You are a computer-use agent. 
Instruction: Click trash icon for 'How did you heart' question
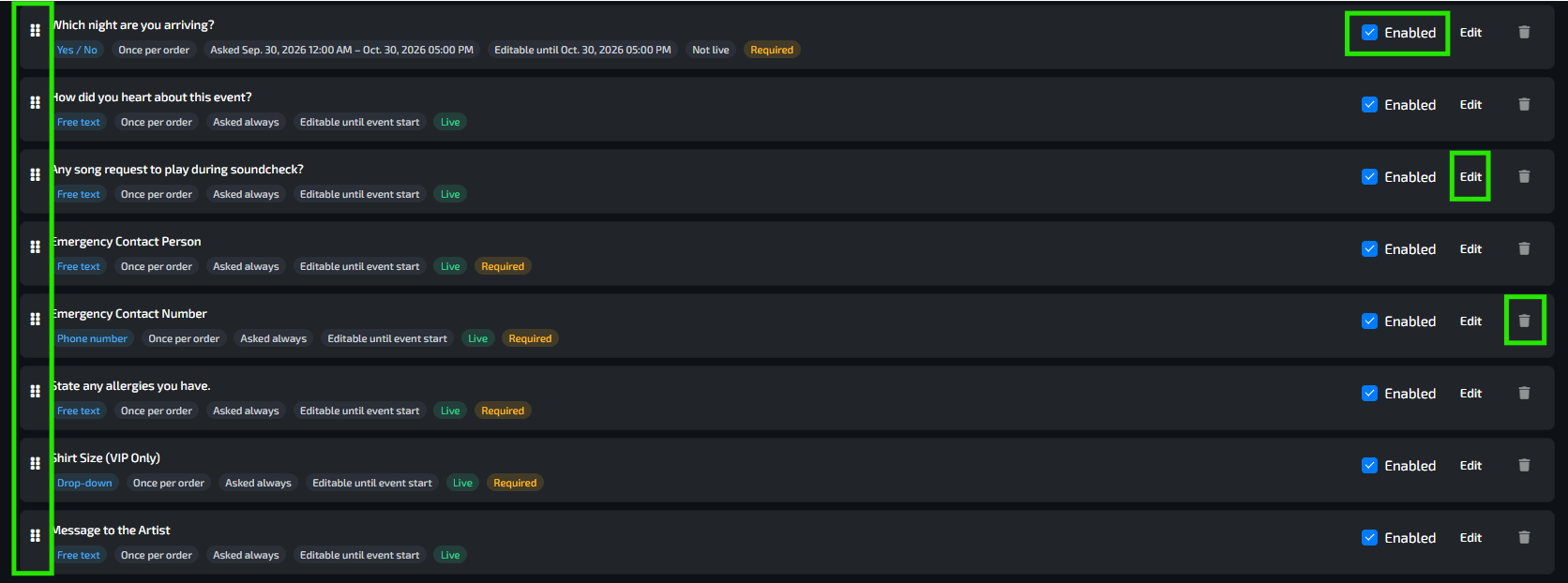click(1524, 105)
